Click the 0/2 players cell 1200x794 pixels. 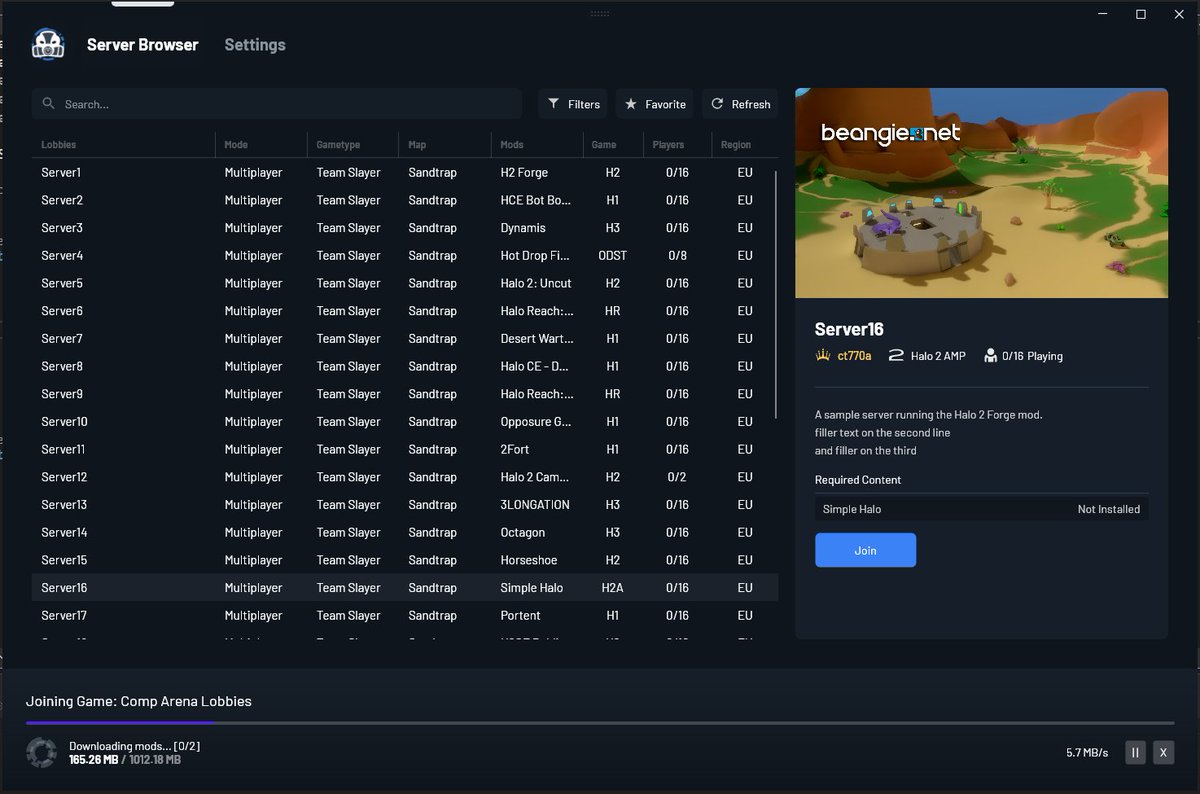(677, 477)
